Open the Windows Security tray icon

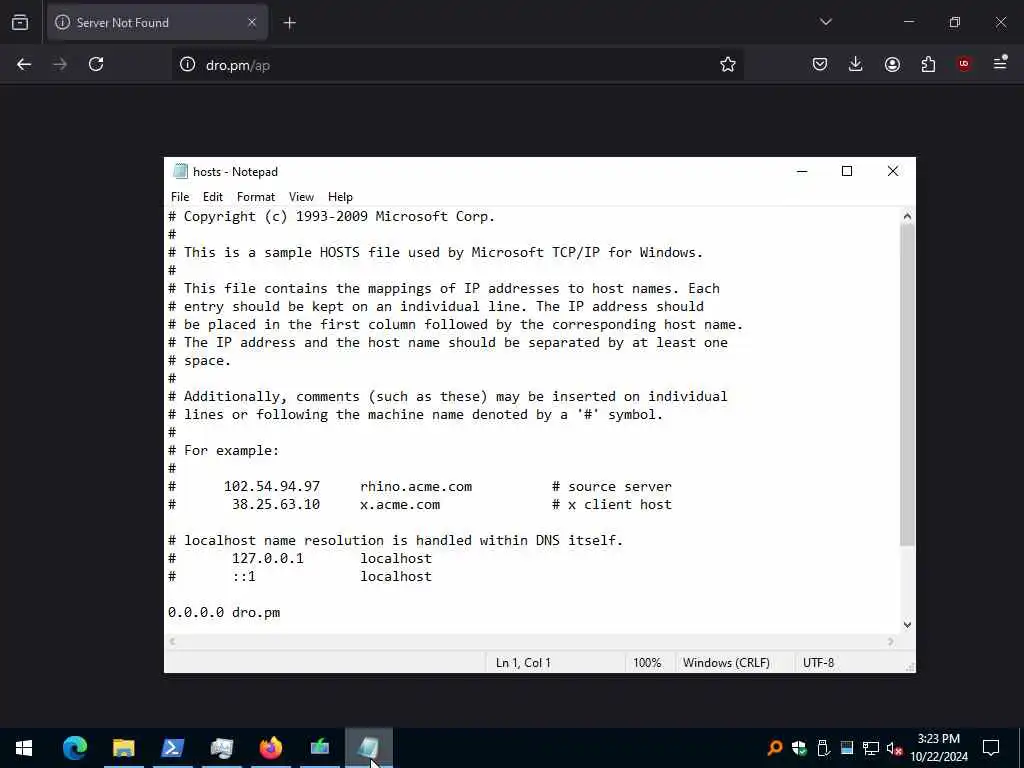tap(799, 748)
